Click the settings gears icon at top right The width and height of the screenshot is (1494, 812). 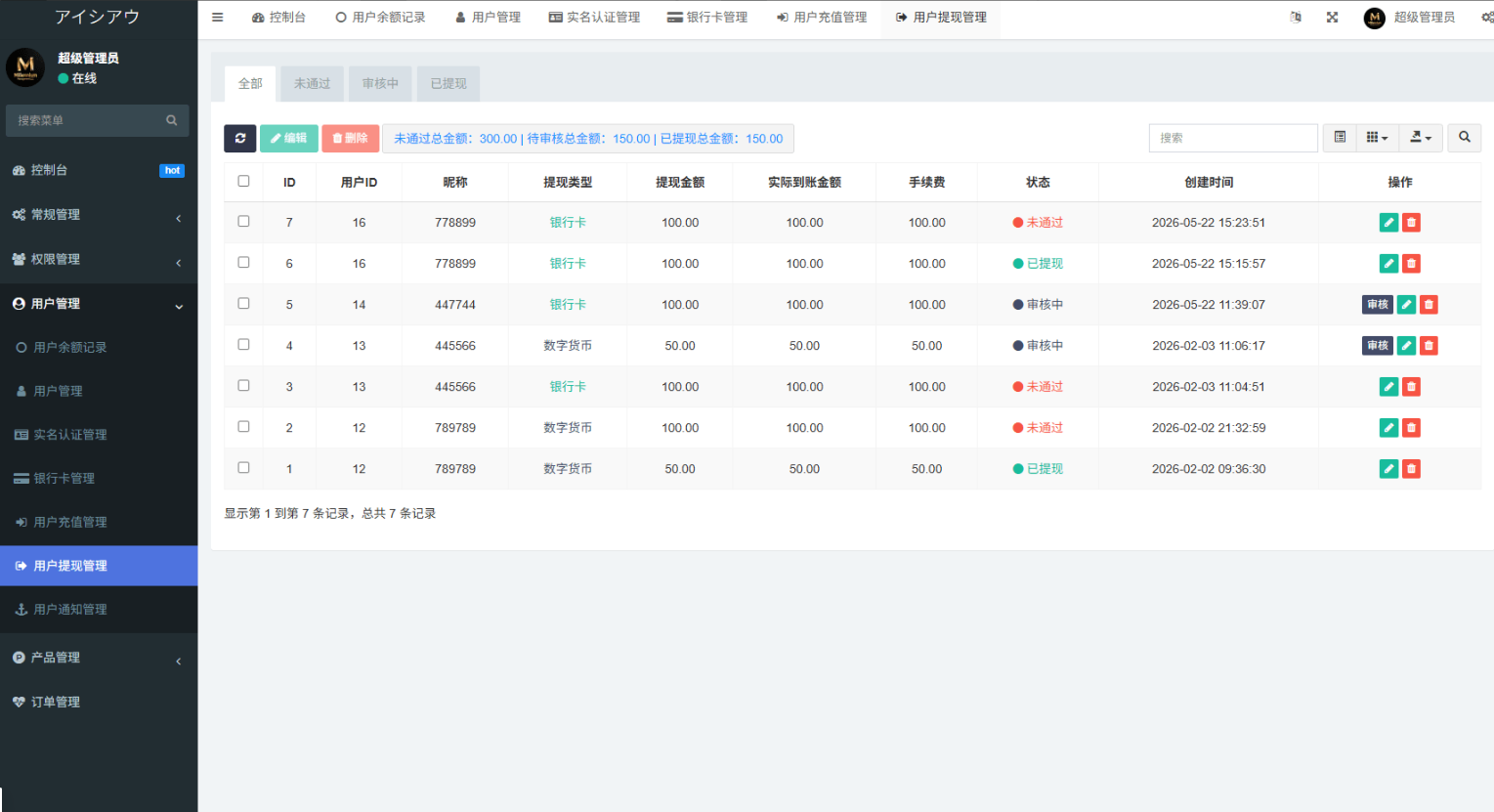click(x=1487, y=17)
